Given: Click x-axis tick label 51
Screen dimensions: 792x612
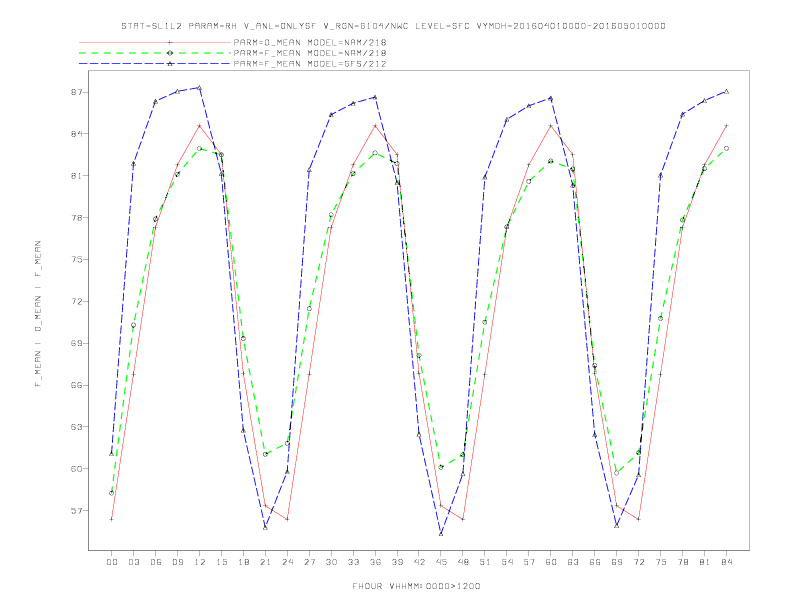Looking at the screenshot, I should tap(485, 562).
